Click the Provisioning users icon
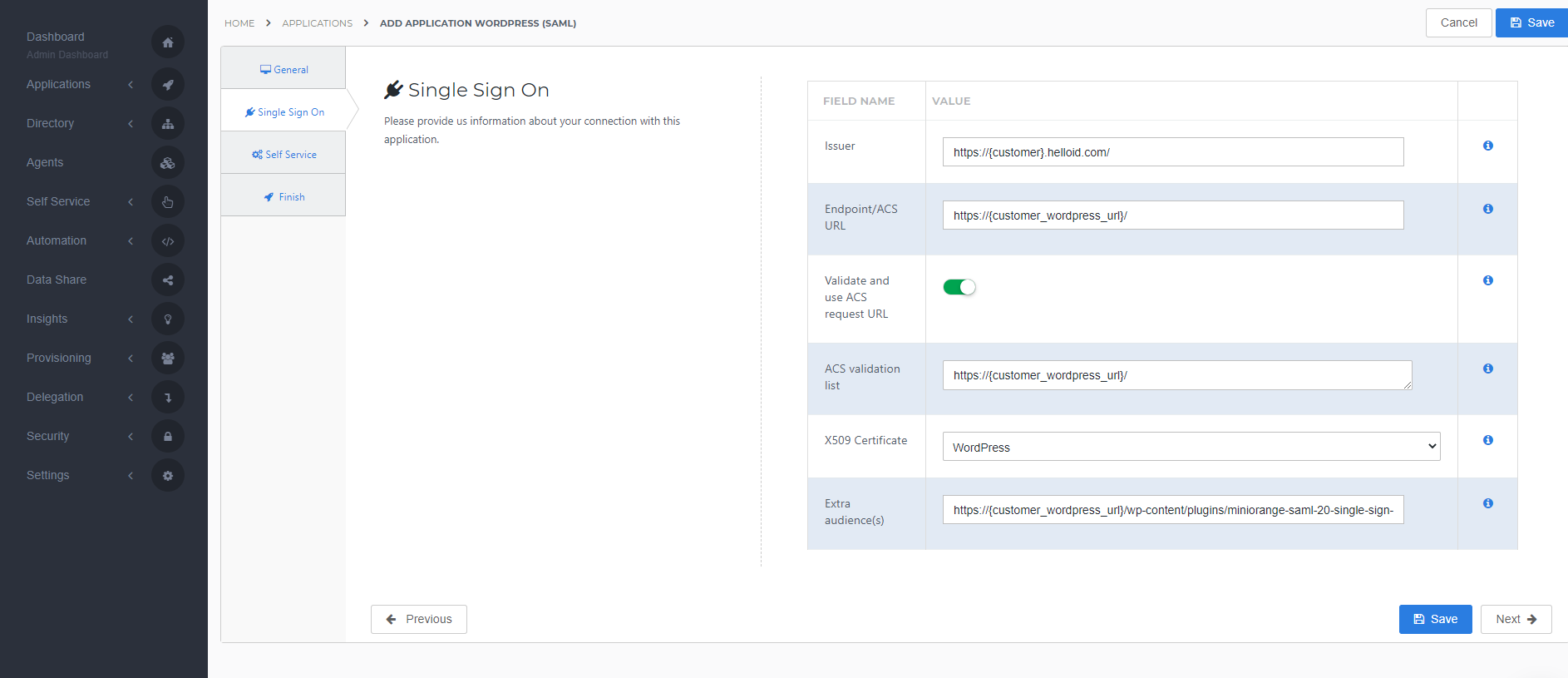1568x678 pixels. tap(168, 358)
